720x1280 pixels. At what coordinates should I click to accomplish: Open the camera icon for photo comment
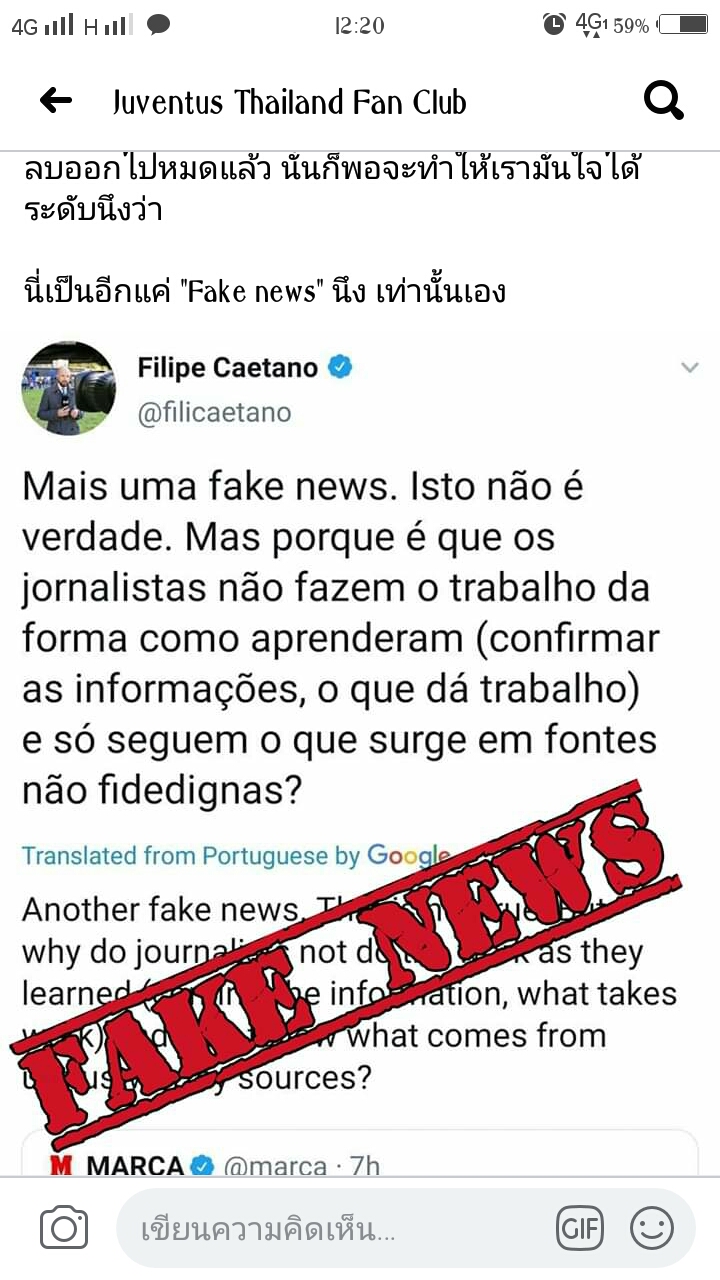point(64,1228)
